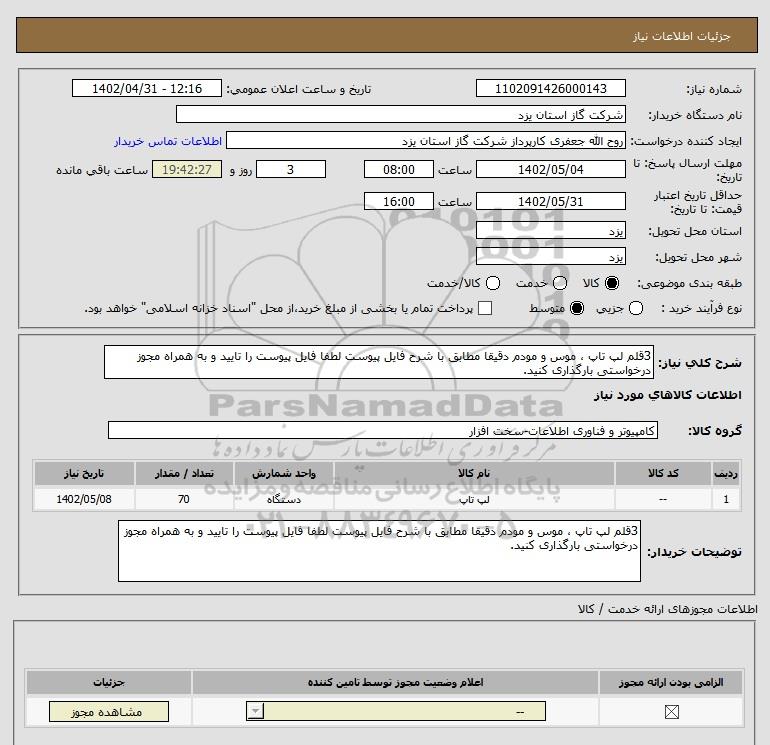This screenshot has width=770, height=745.
Task: Click the گروه کالا field کامپیوتر و فناوری
Action: (x=383, y=431)
